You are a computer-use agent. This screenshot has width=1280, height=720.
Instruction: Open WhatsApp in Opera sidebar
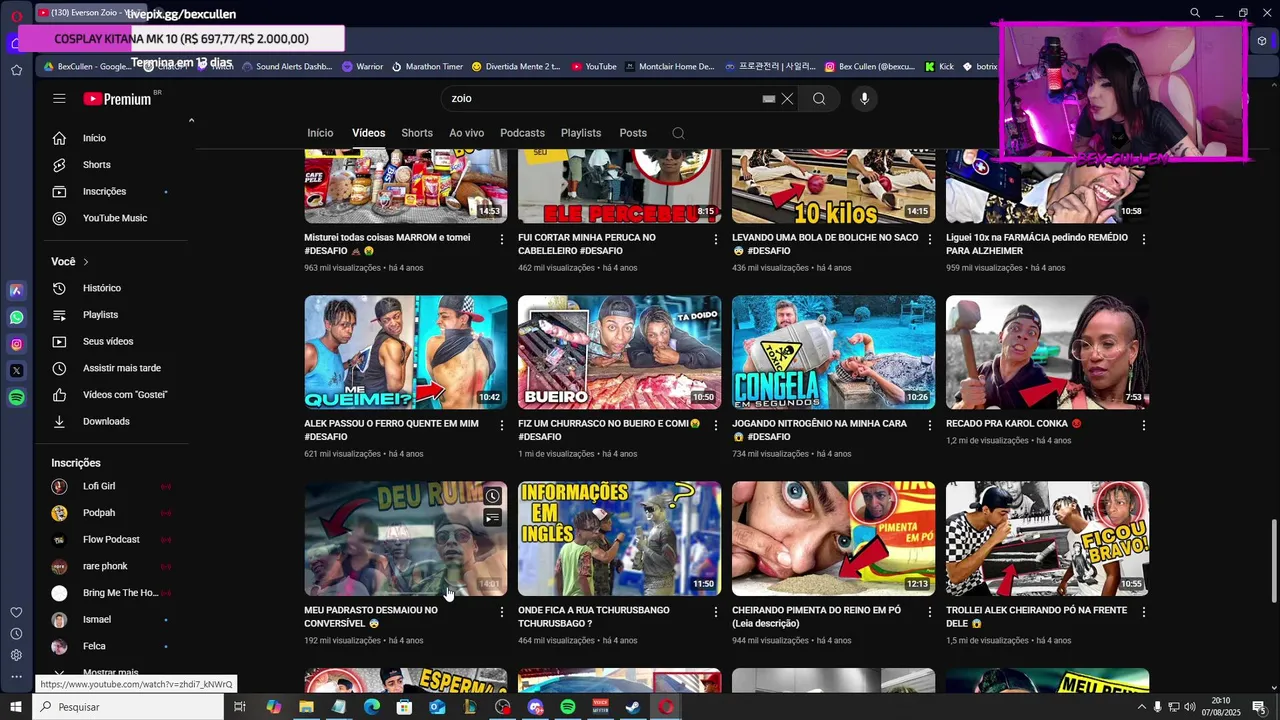[x=16, y=317]
